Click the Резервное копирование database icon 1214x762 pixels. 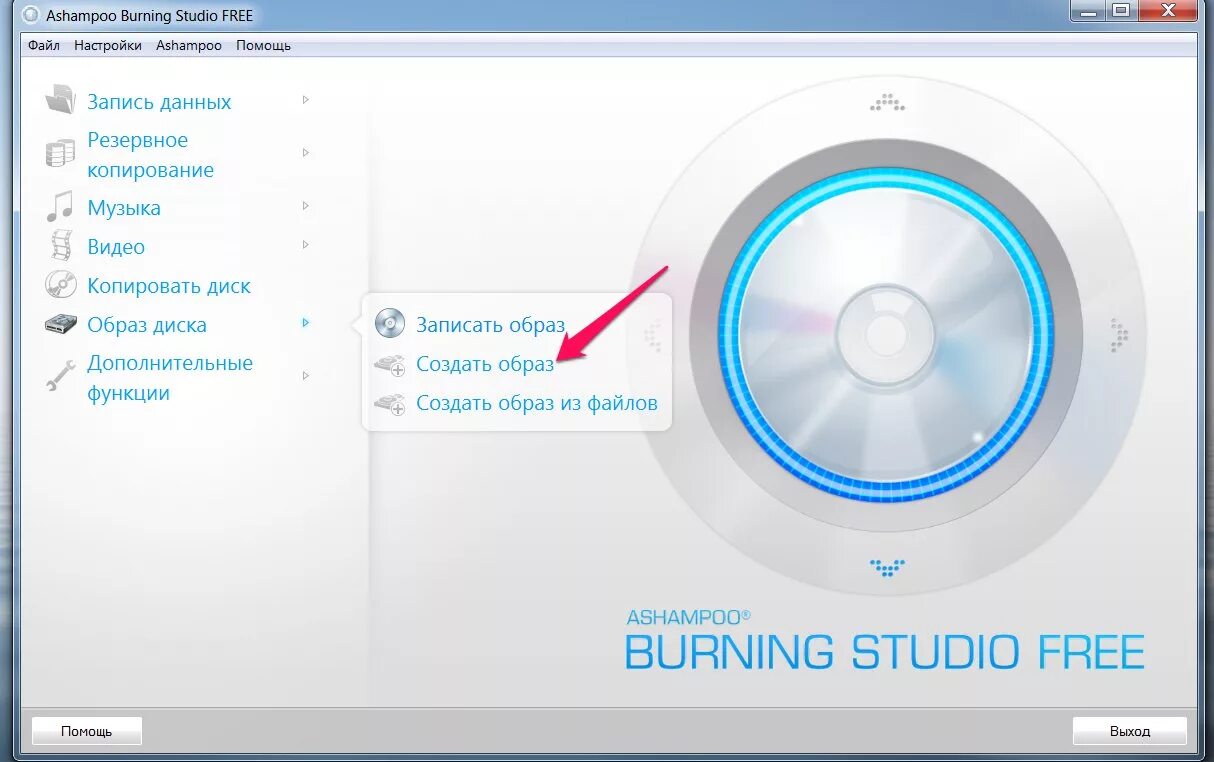coord(60,153)
